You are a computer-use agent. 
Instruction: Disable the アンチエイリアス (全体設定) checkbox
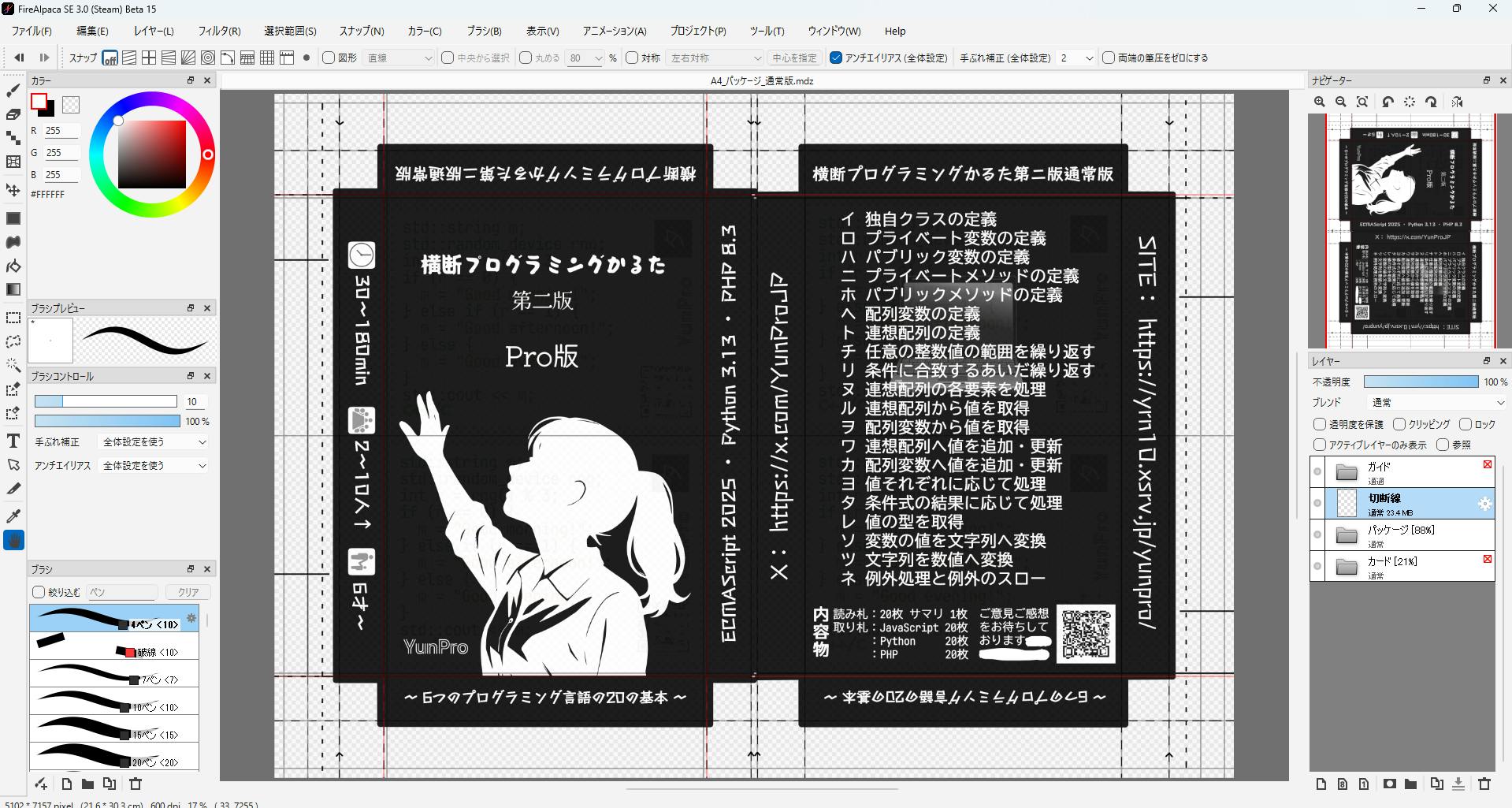pyautogui.click(x=837, y=58)
